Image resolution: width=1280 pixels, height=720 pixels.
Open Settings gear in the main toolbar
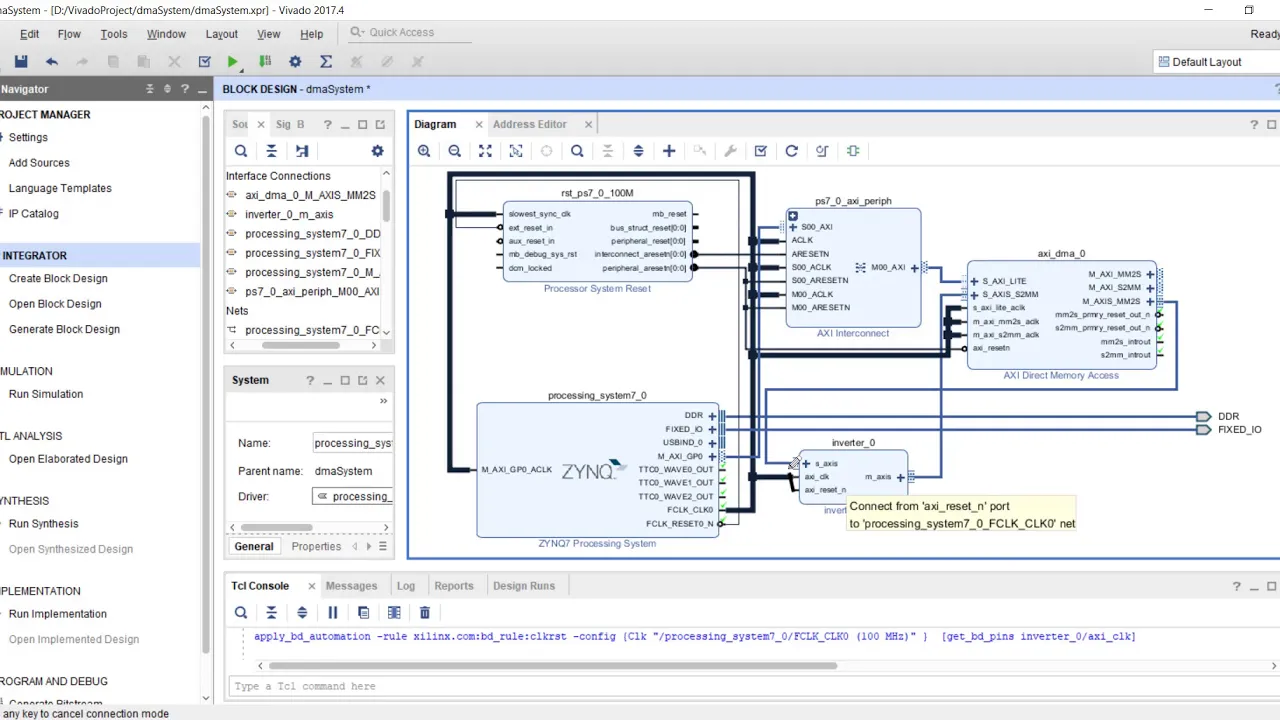(x=295, y=62)
